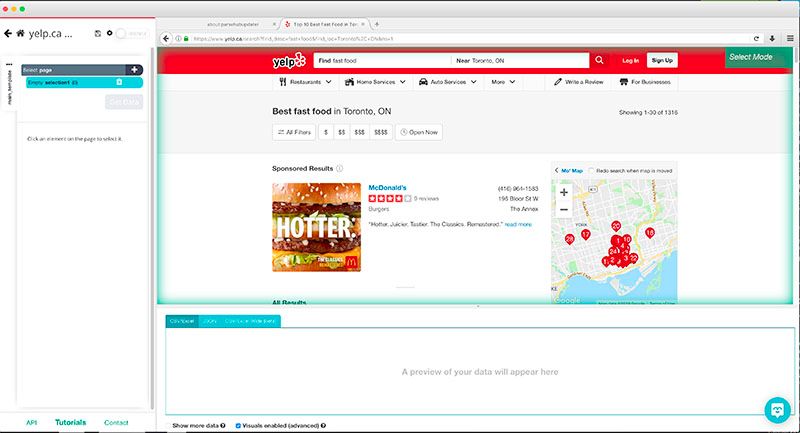Toggle the $$$ price filter
The width and height of the screenshot is (800, 433).
click(359, 132)
